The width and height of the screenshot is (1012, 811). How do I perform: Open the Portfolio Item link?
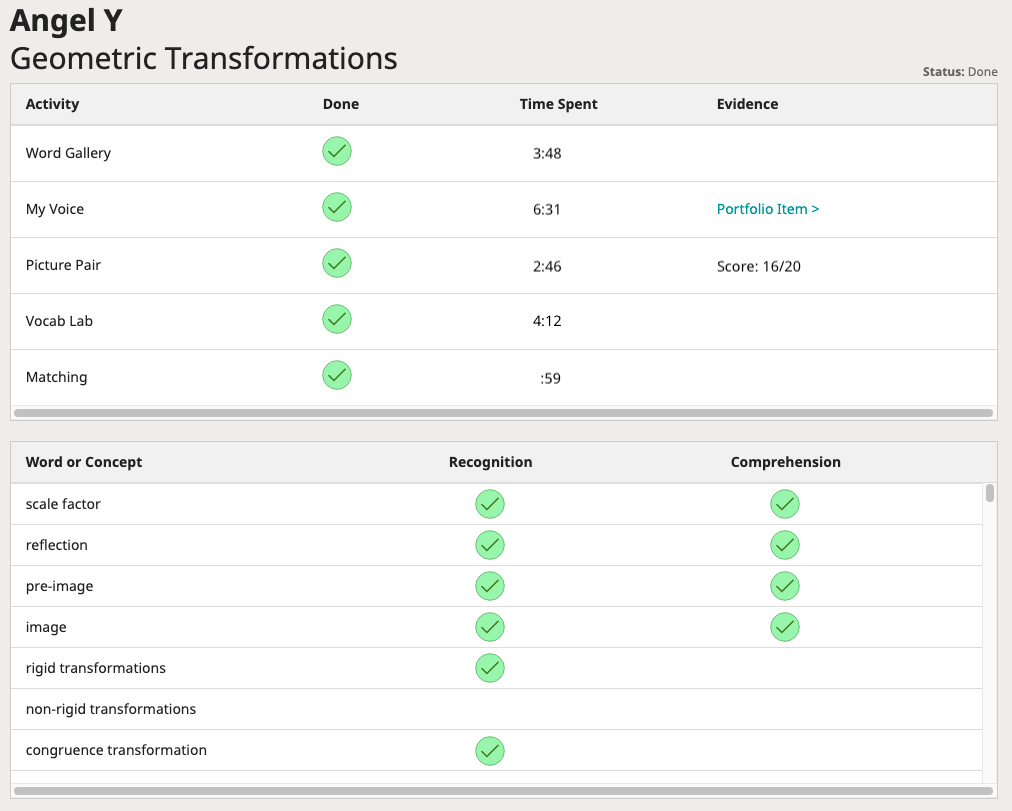point(767,209)
